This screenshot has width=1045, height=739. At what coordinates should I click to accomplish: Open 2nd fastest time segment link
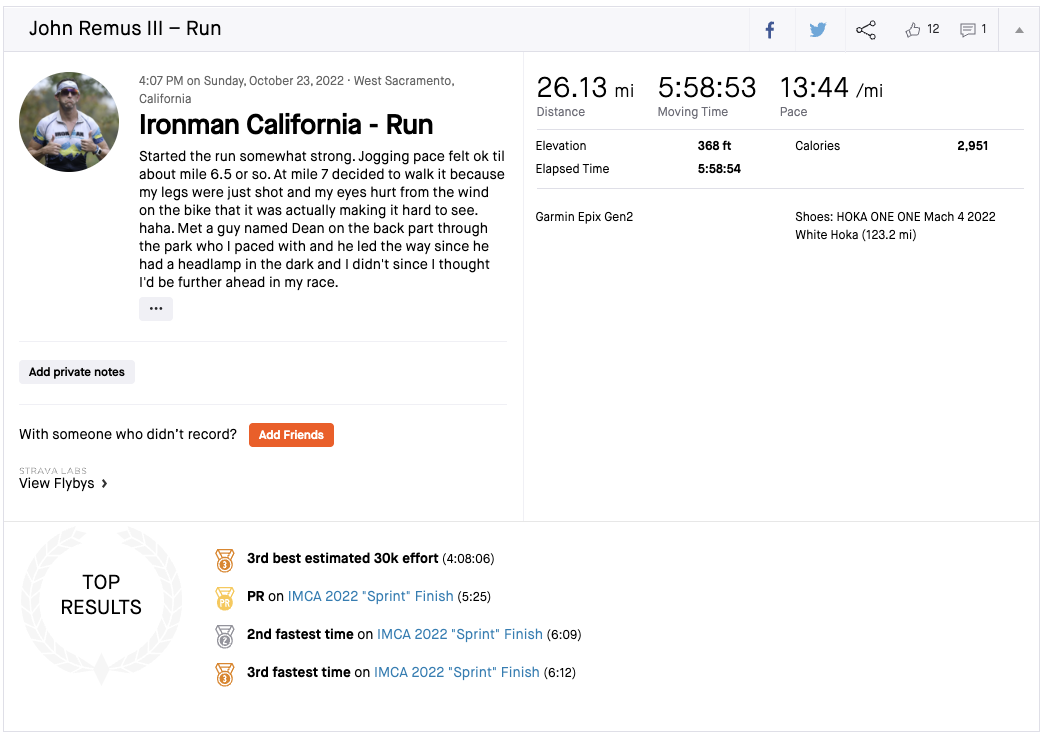459,634
